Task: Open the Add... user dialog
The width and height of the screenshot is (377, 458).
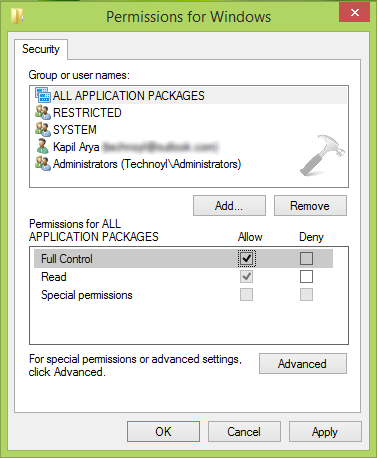Action: (229, 206)
